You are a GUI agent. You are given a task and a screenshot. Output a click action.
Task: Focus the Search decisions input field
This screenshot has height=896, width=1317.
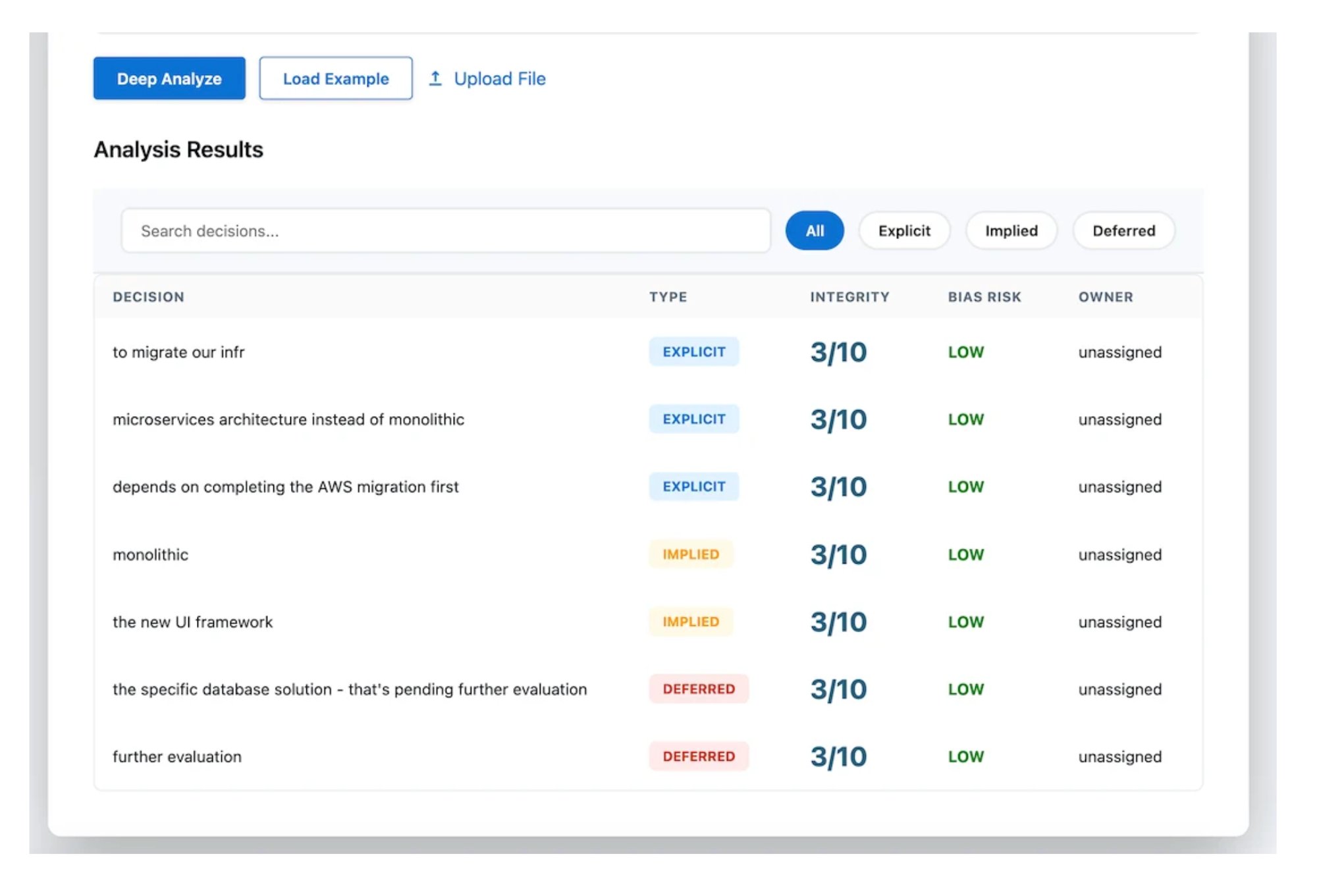click(x=445, y=231)
